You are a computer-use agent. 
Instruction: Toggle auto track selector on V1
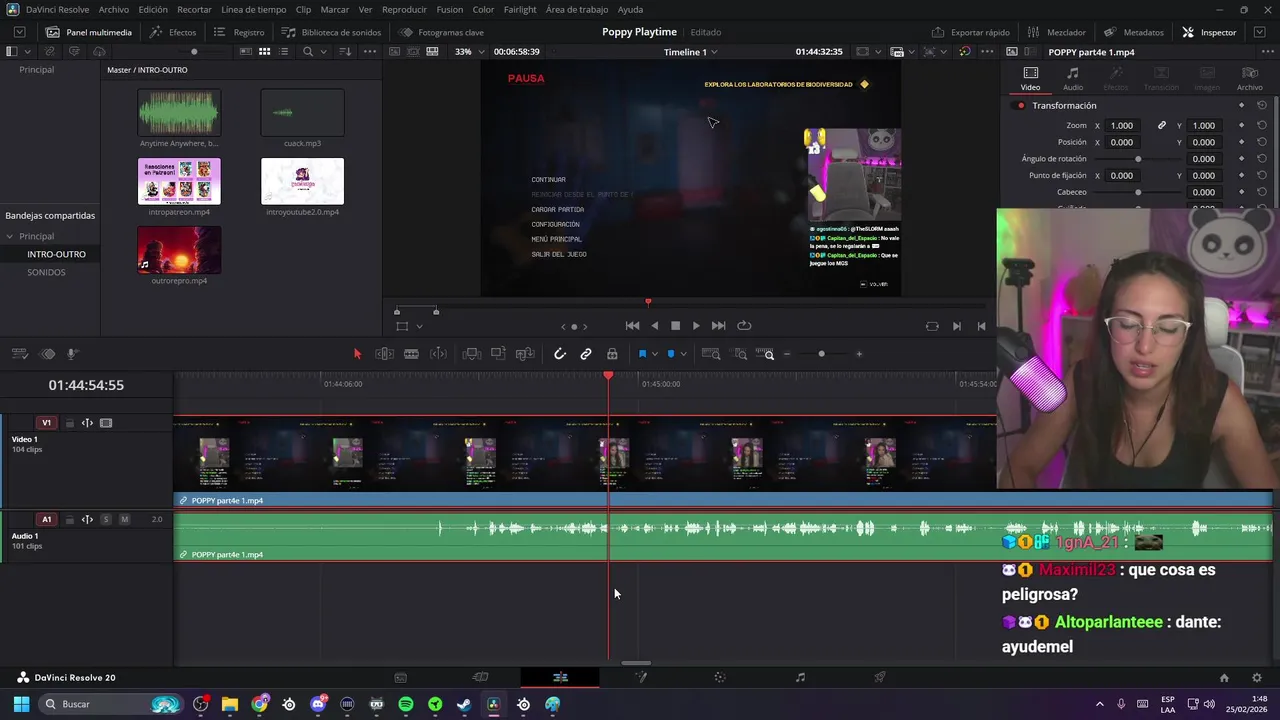point(87,423)
